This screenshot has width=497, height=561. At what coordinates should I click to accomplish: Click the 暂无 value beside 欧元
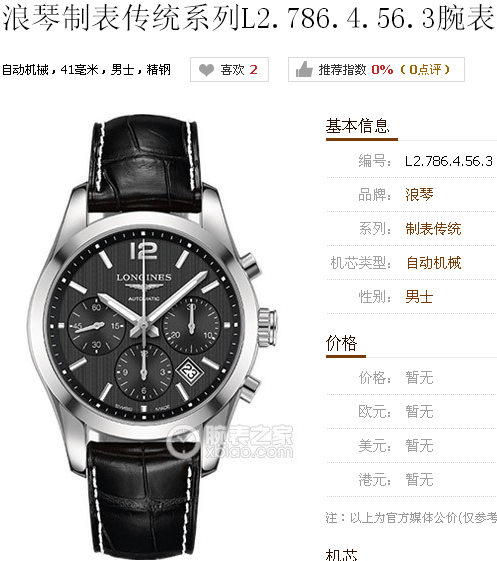[x=419, y=412]
